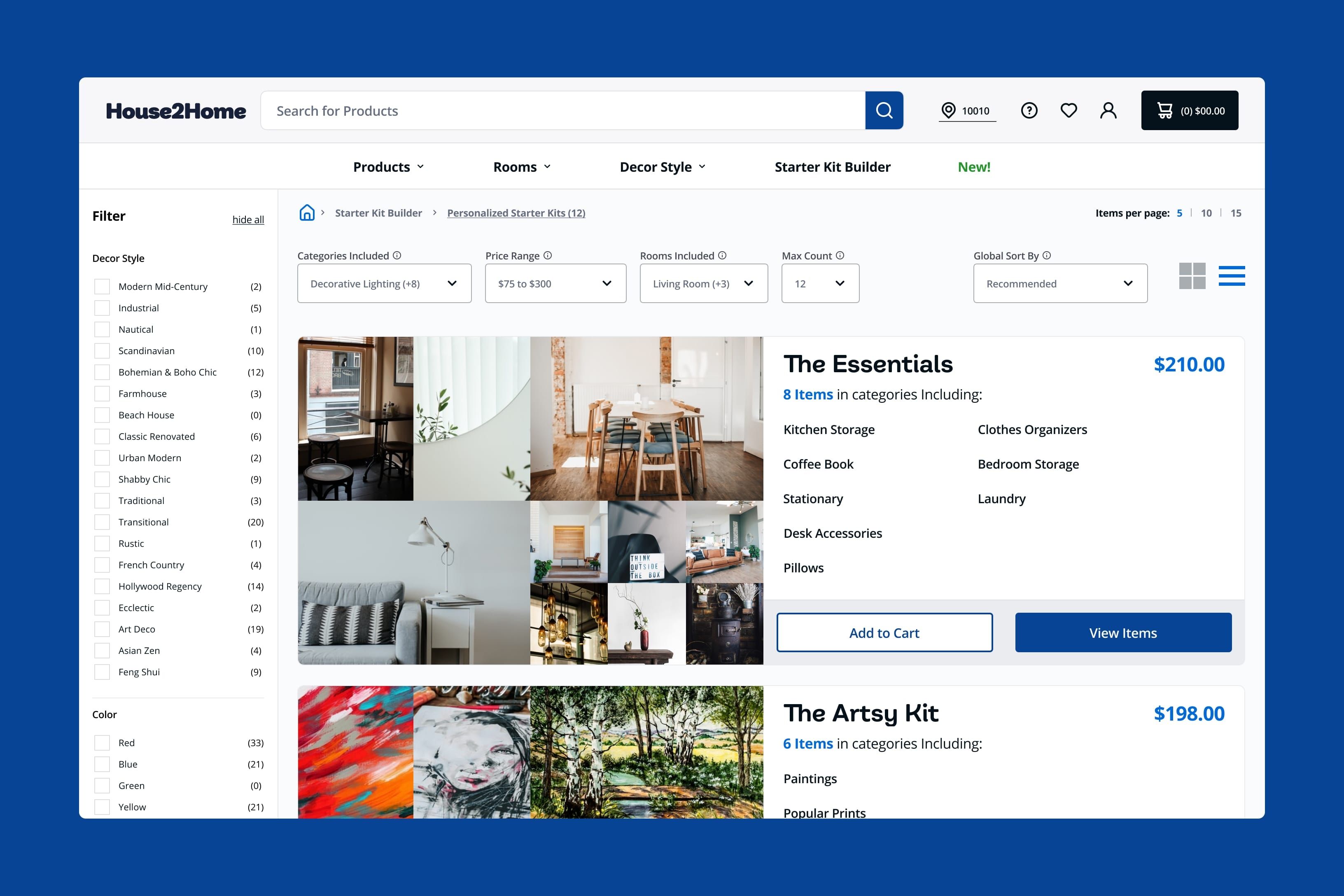The height and width of the screenshot is (896, 1344).
Task: Open Categories Included dropdown
Action: pyautogui.click(x=384, y=283)
